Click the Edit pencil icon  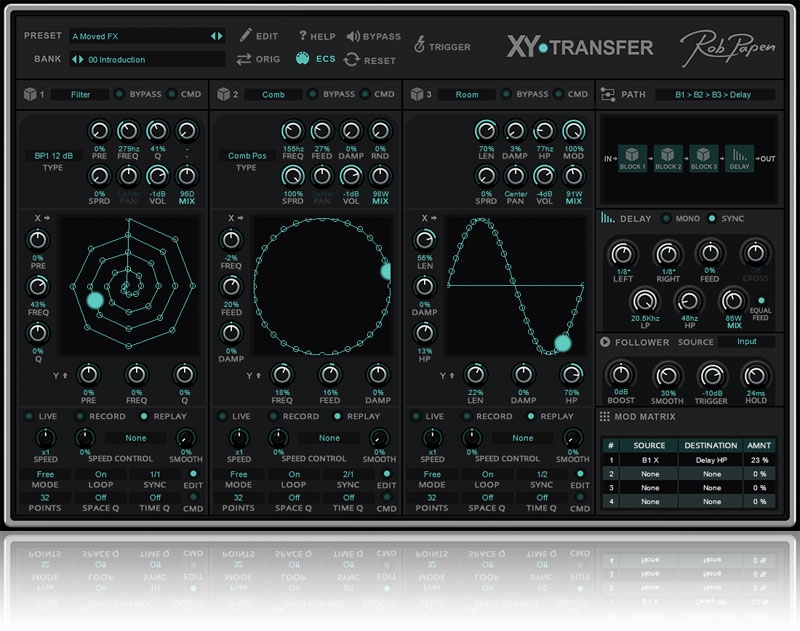click(245, 36)
